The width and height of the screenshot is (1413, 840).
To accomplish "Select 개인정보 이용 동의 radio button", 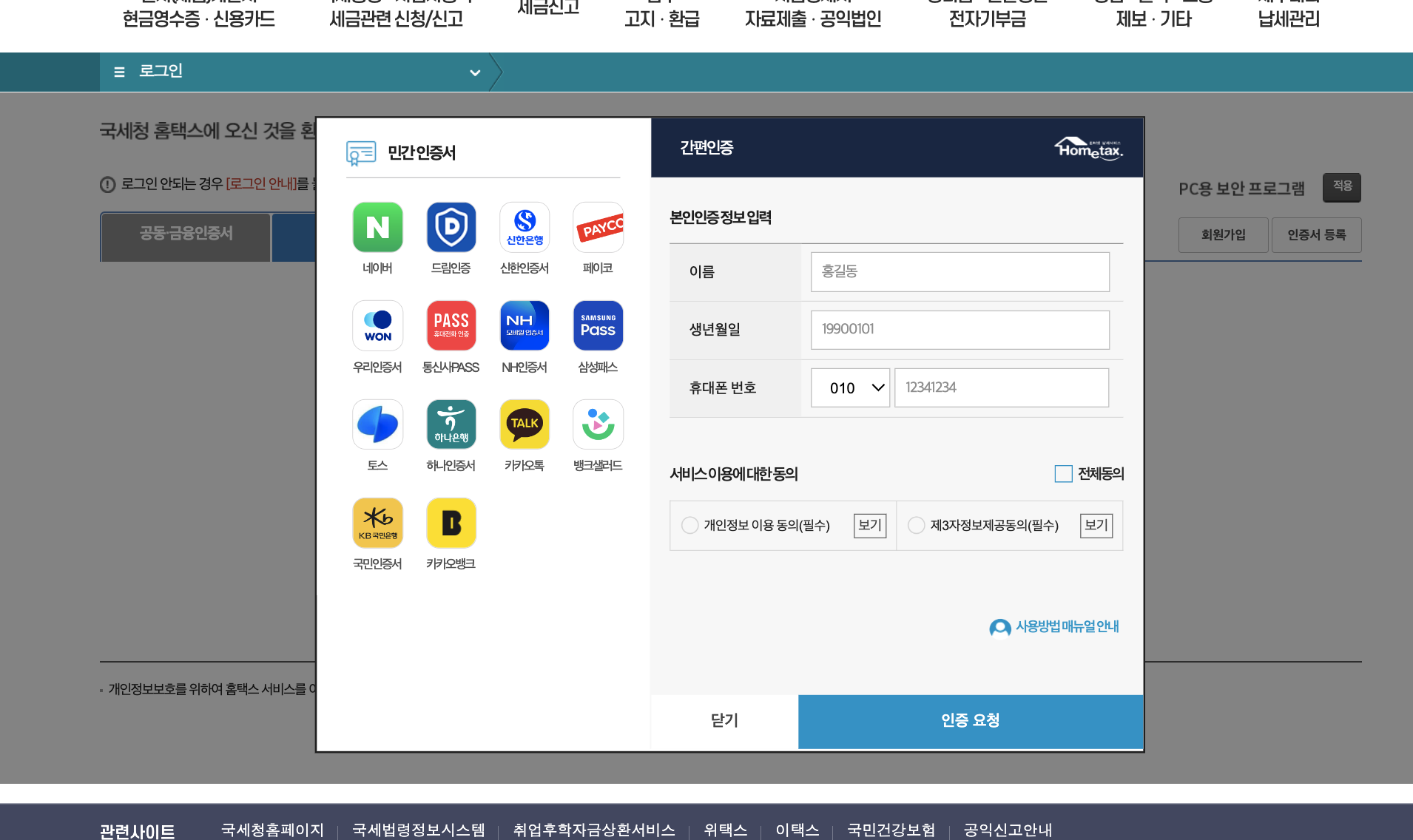I will [x=689, y=525].
